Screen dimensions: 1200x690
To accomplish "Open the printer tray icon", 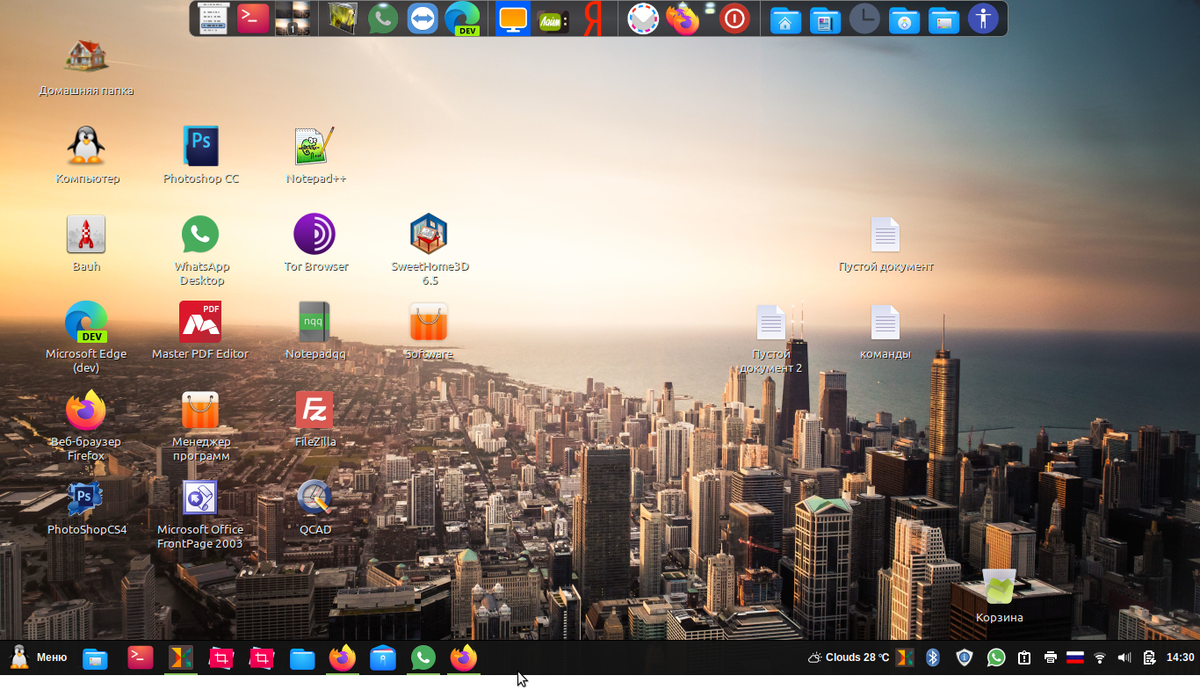I will [x=1051, y=657].
